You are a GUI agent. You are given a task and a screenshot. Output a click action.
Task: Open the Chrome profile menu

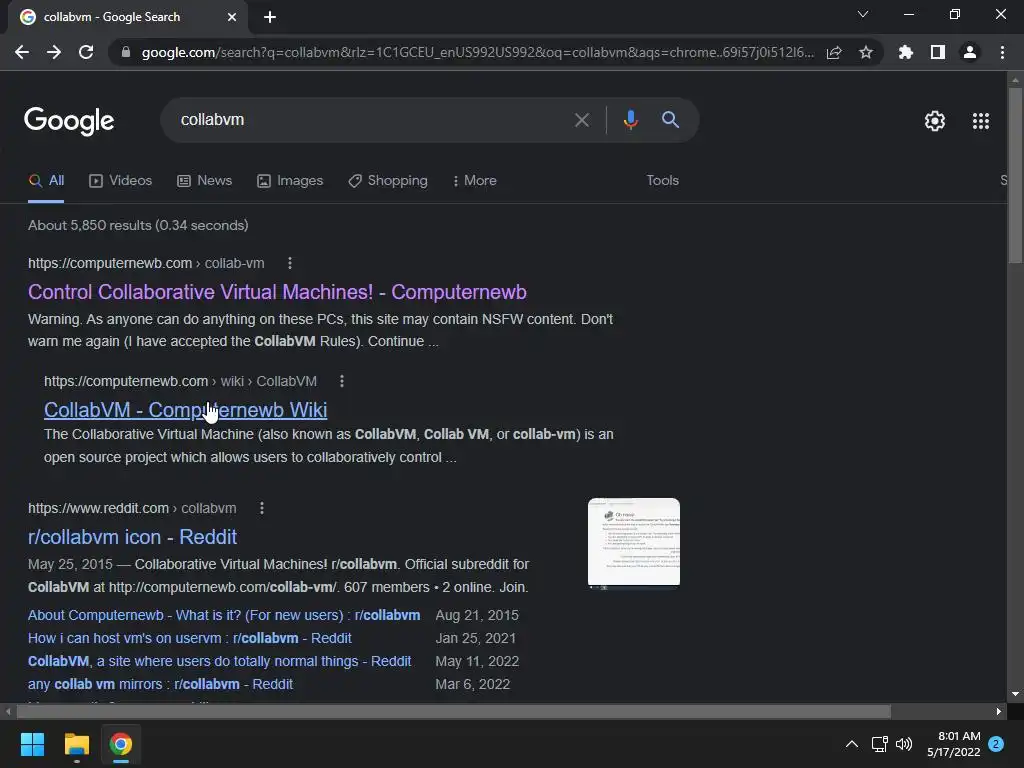(970, 52)
